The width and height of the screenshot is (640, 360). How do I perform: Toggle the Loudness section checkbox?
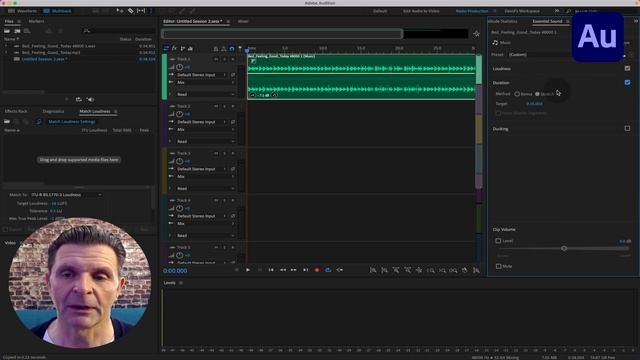point(627,69)
